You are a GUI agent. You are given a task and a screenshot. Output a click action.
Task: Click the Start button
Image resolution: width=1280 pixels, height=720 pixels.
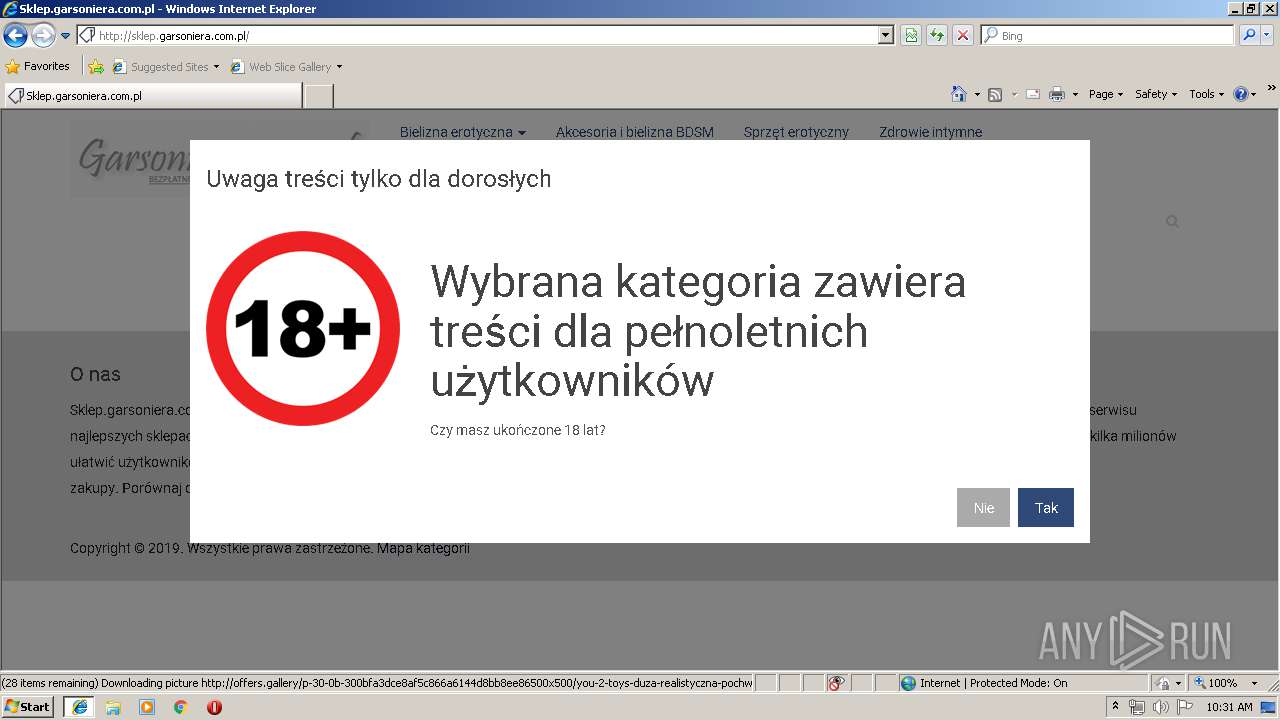(x=27, y=707)
